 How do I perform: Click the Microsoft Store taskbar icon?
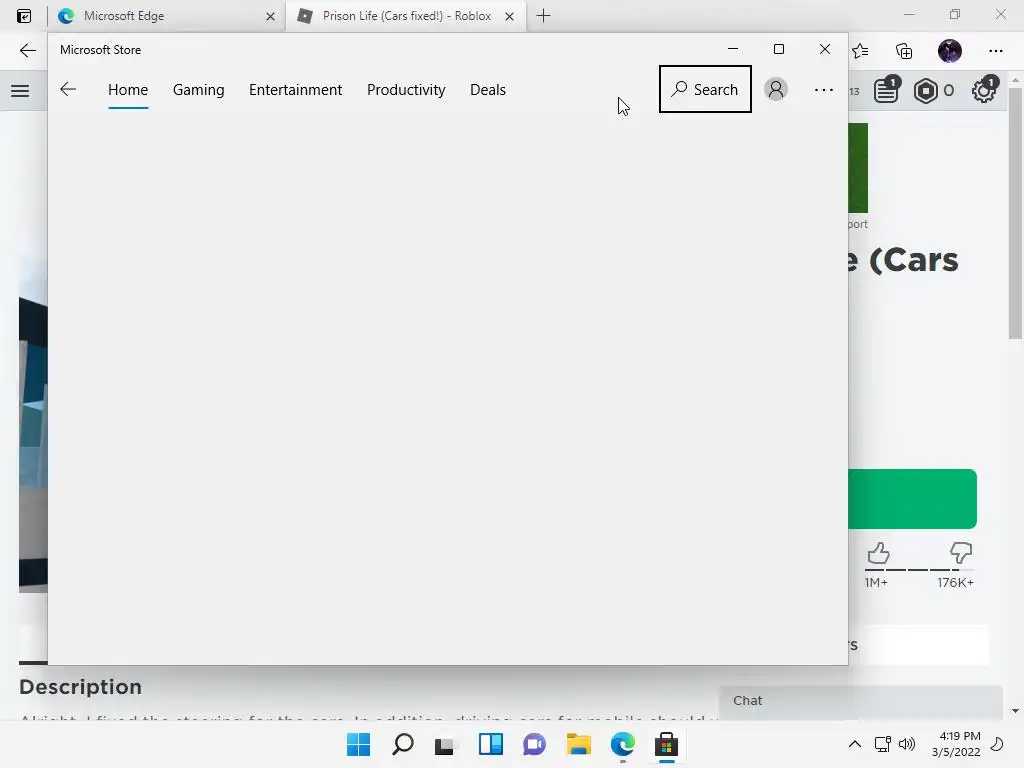coord(667,744)
